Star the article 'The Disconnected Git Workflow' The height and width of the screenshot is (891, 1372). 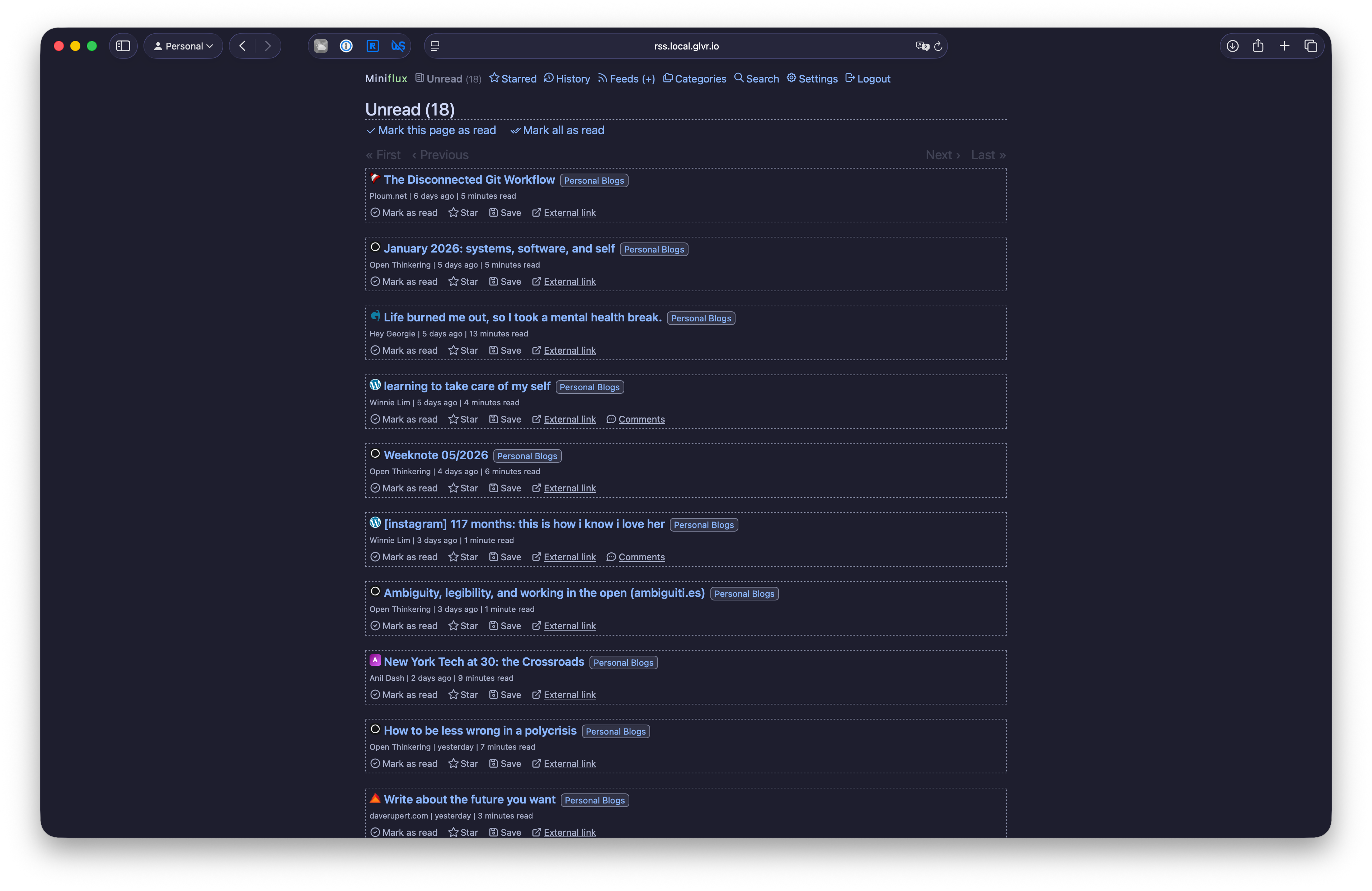(462, 213)
